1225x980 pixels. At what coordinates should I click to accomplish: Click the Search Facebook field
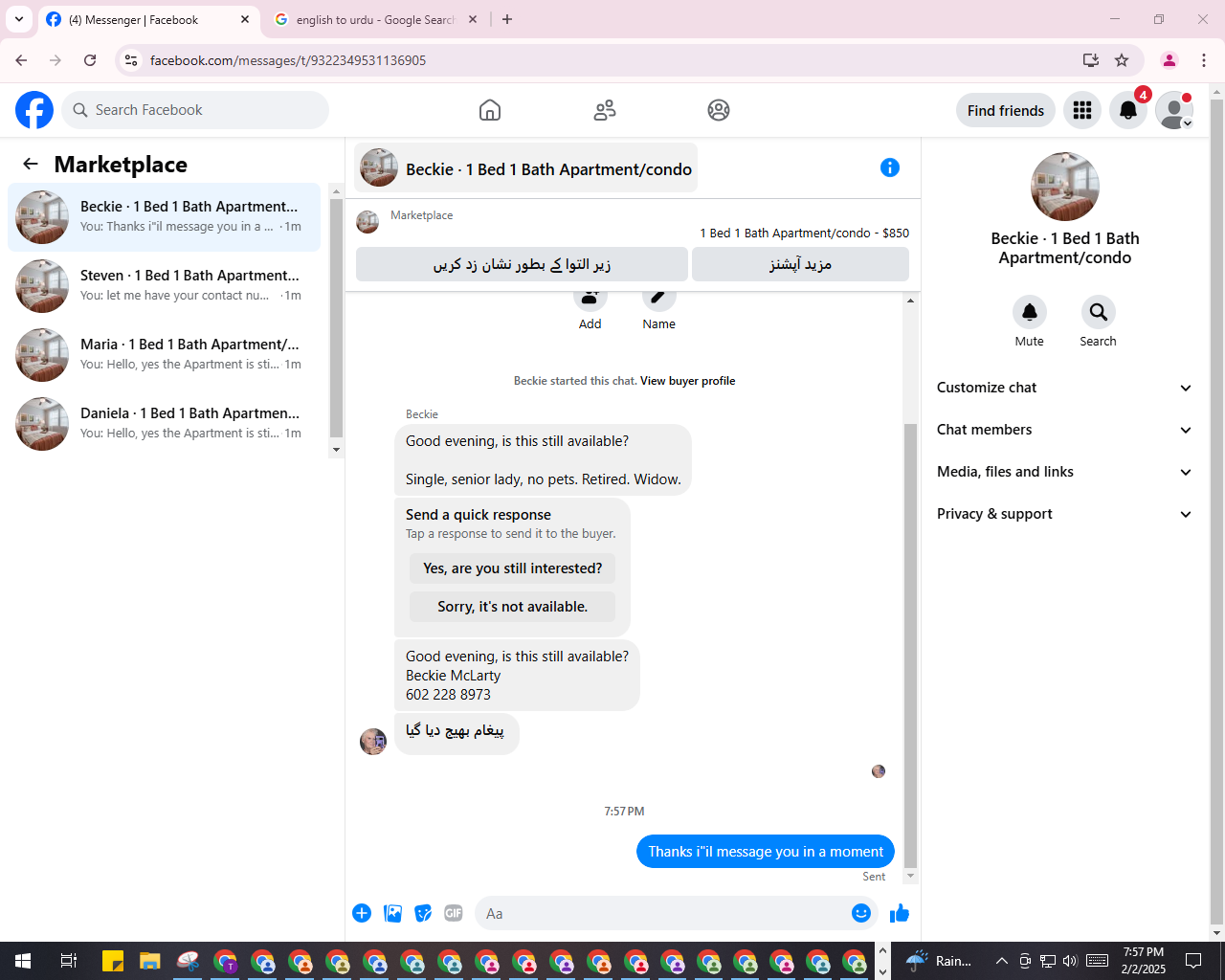pos(195,110)
